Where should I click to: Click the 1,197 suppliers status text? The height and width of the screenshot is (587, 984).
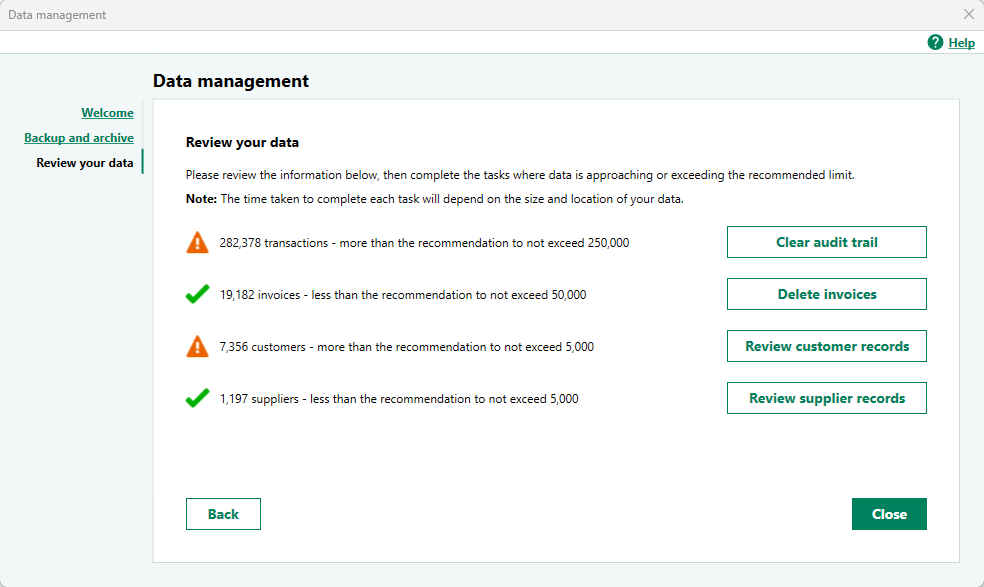(x=398, y=399)
